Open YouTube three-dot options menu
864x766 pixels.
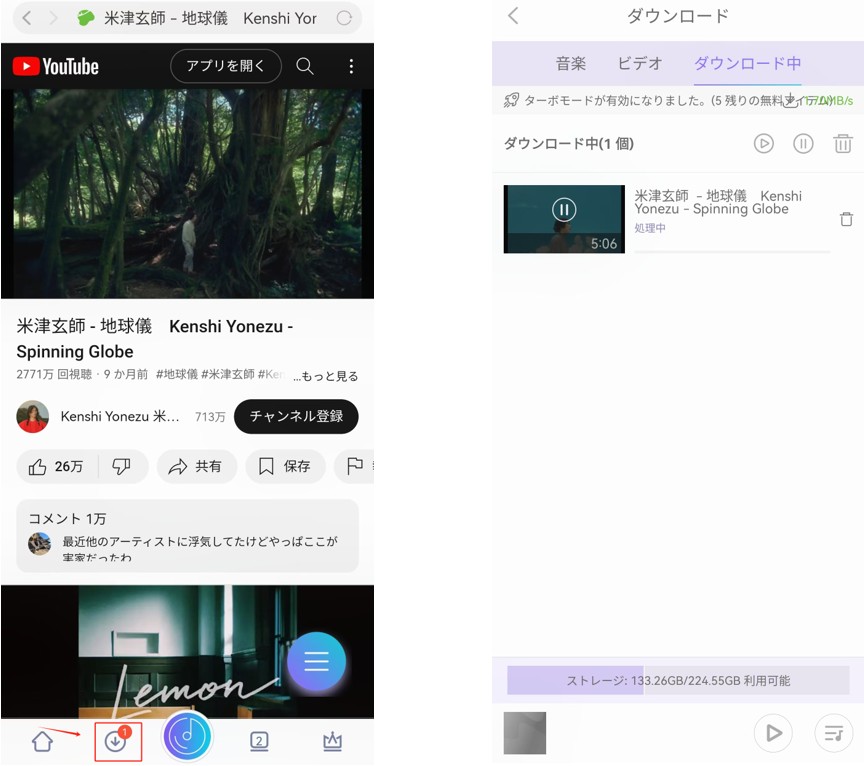pos(351,67)
